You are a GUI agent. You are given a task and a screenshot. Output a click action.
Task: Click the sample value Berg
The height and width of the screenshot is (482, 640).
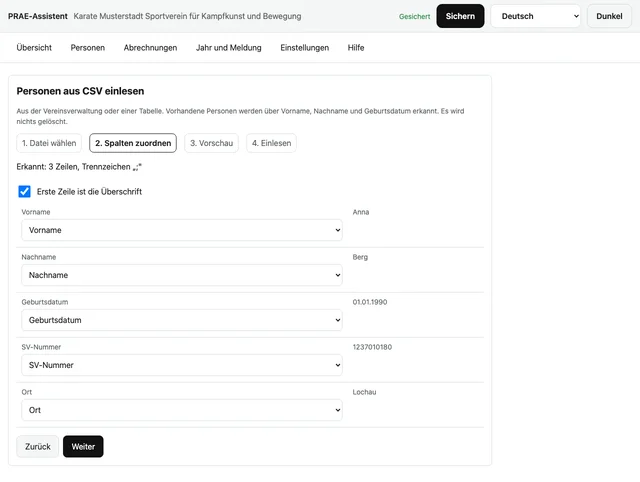point(360,257)
